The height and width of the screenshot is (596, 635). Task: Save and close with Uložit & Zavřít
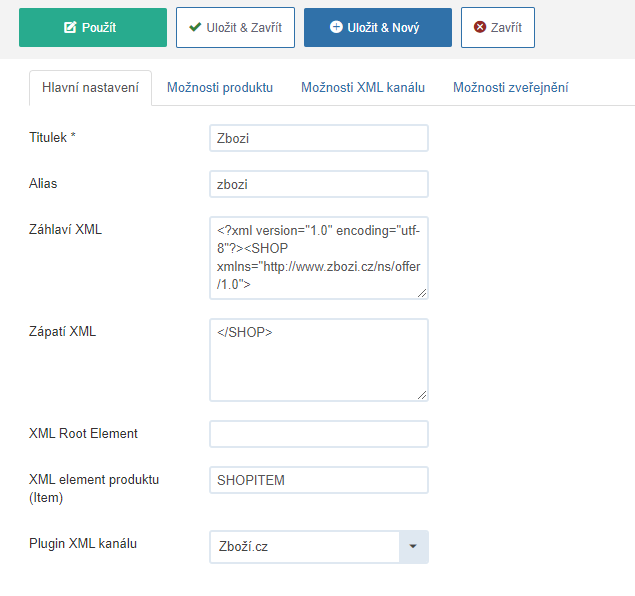click(235, 28)
